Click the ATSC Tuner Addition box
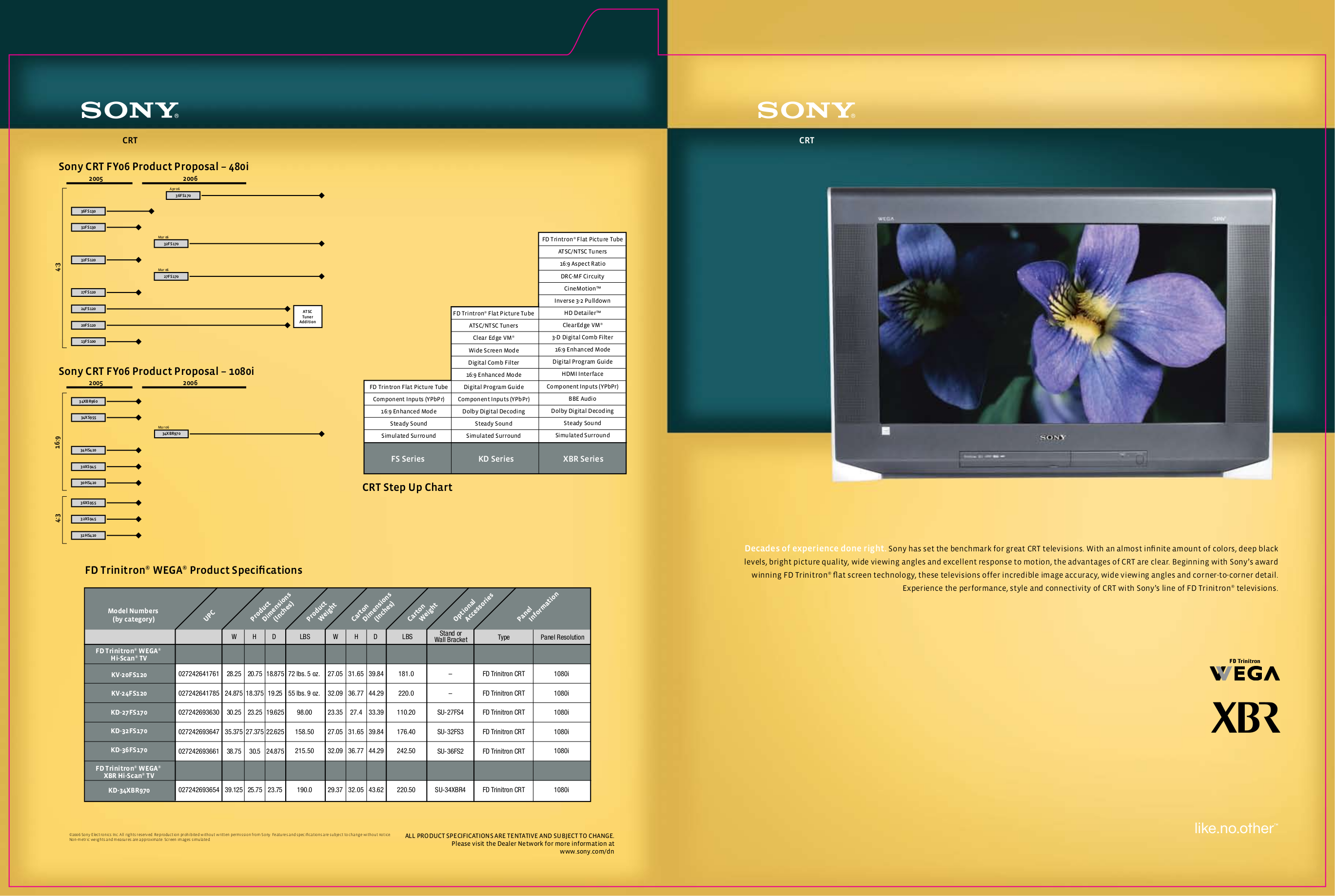 (308, 316)
